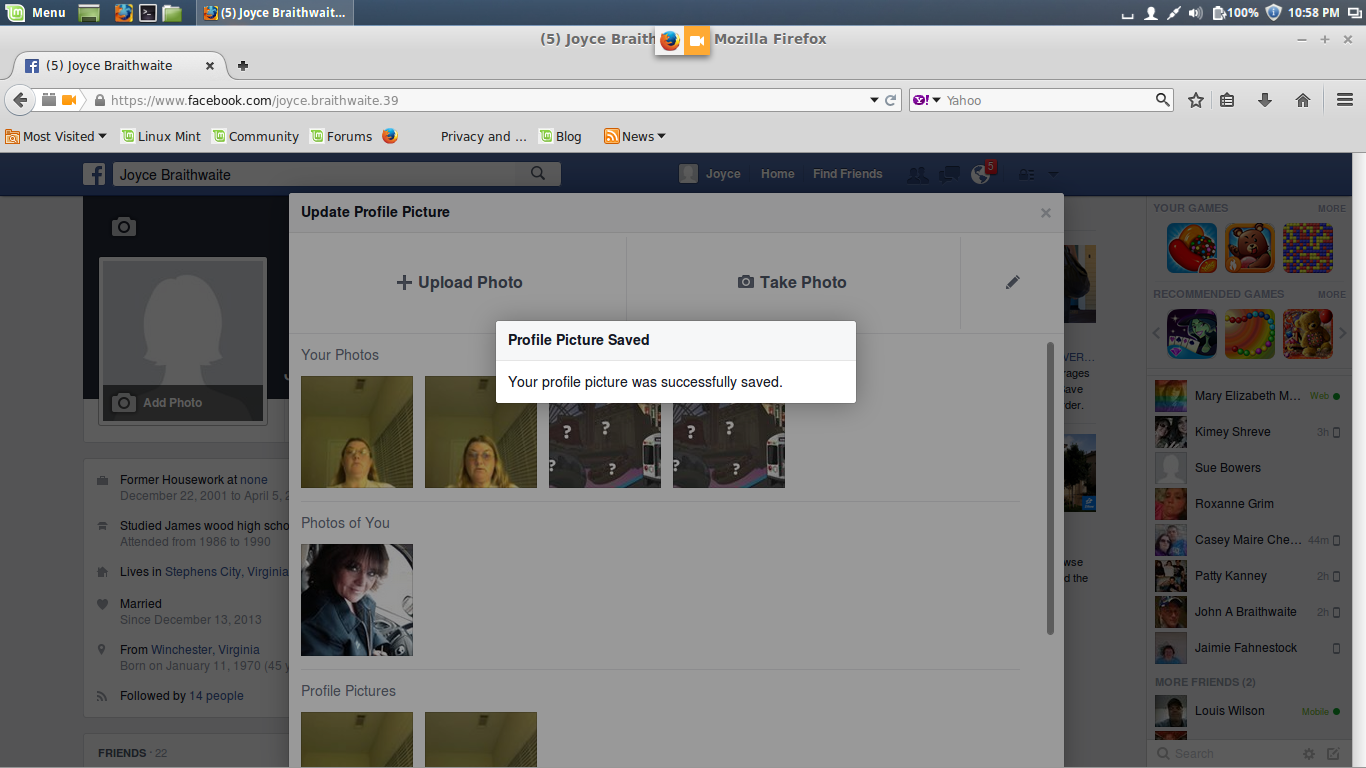Screen dimensions: 1366x768
Task: Open the Community bookmark
Action: click(x=255, y=136)
